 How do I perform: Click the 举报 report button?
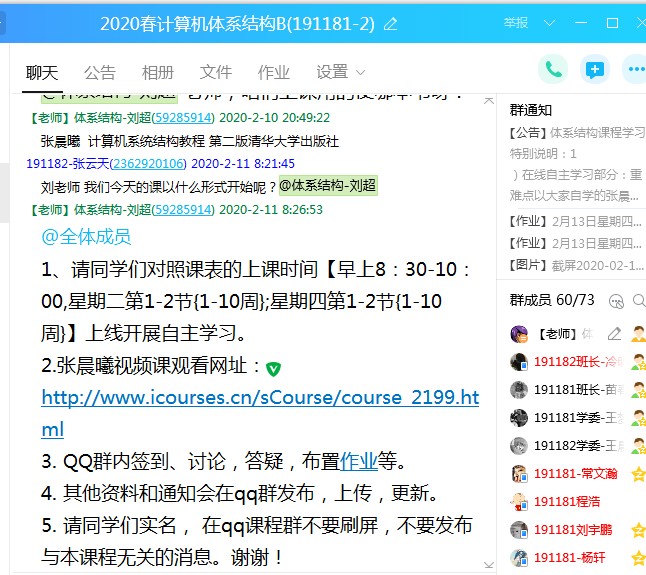516,23
